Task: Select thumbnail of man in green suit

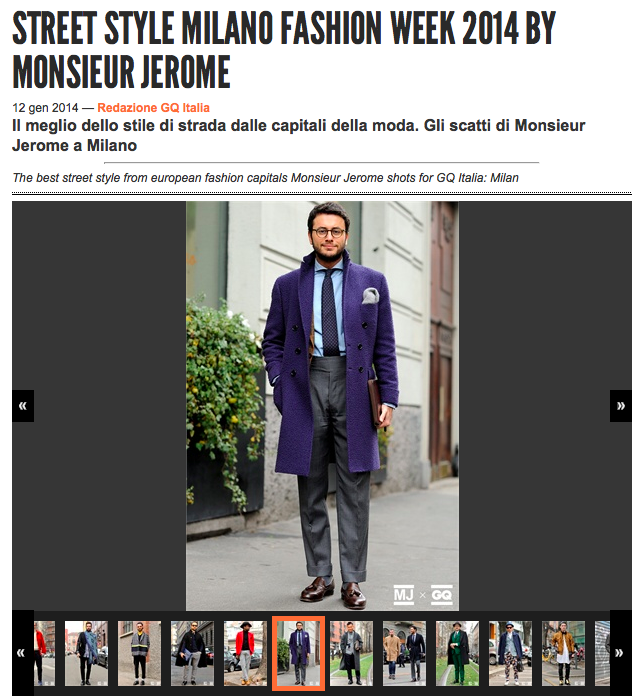Action: tap(457, 653)
